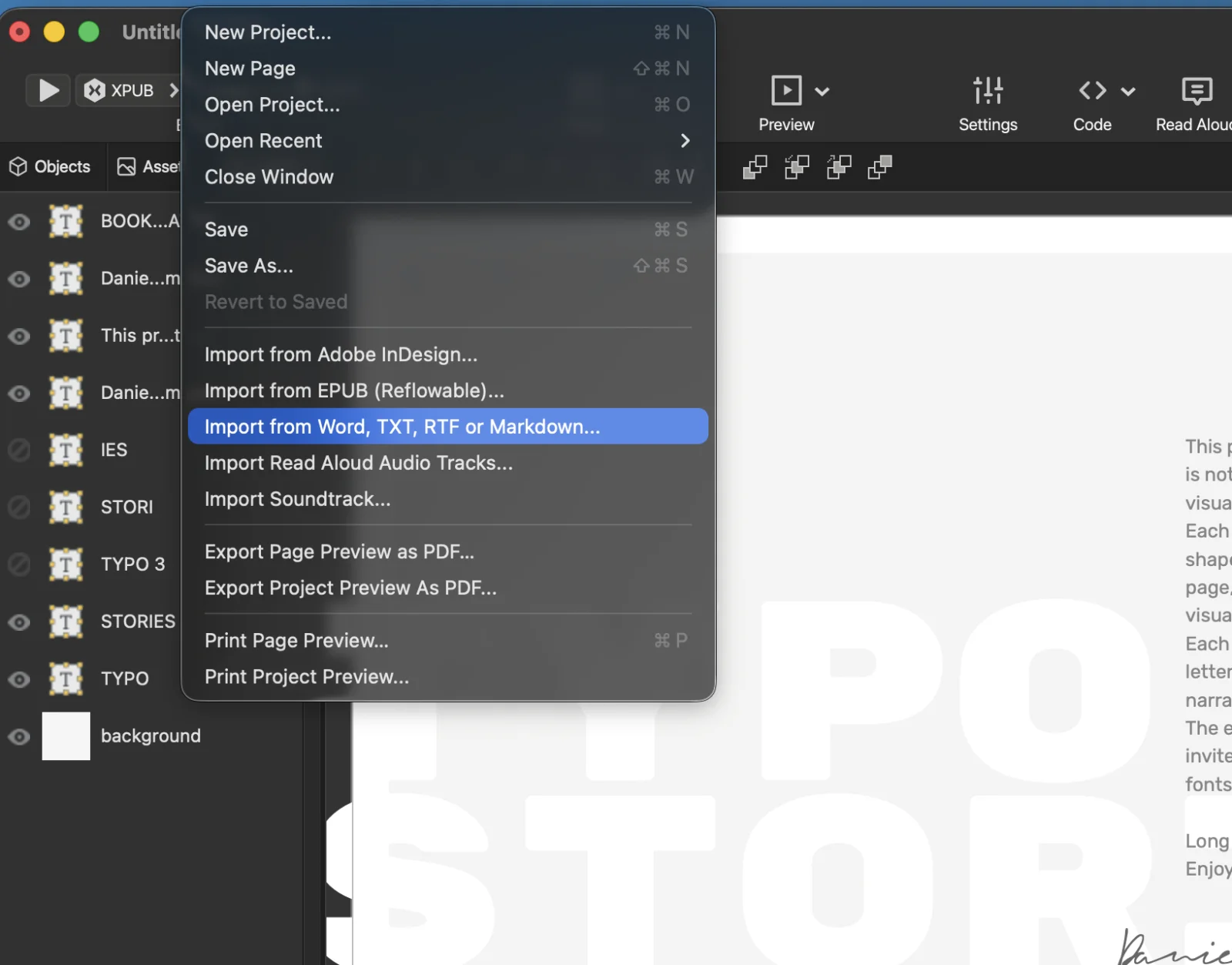Select the background layer white thumbnail
Viewport: 1232px width, 965px height.
coord(66,736)
